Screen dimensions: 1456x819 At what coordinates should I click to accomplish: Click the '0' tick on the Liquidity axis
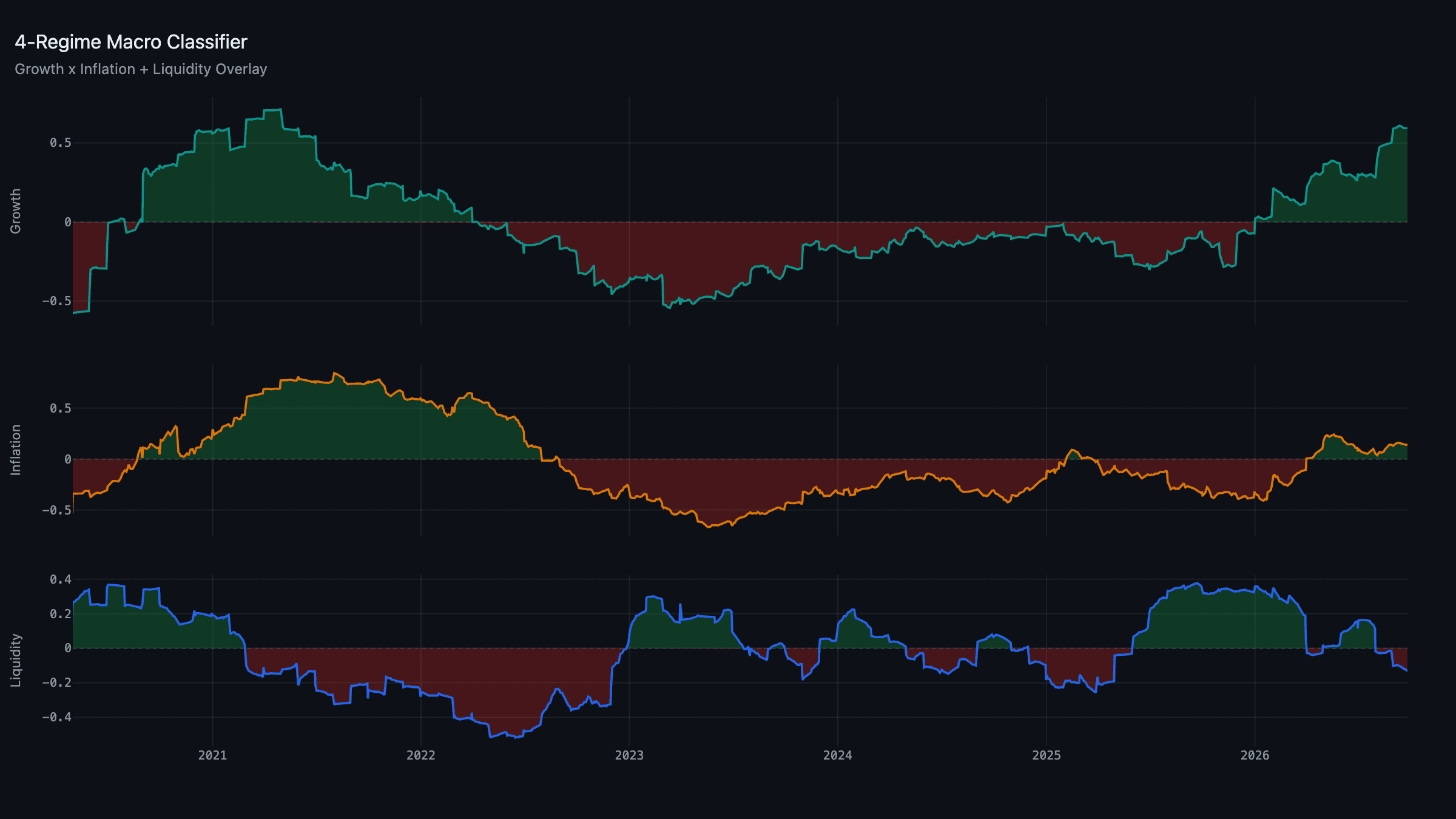pos(68,648)
